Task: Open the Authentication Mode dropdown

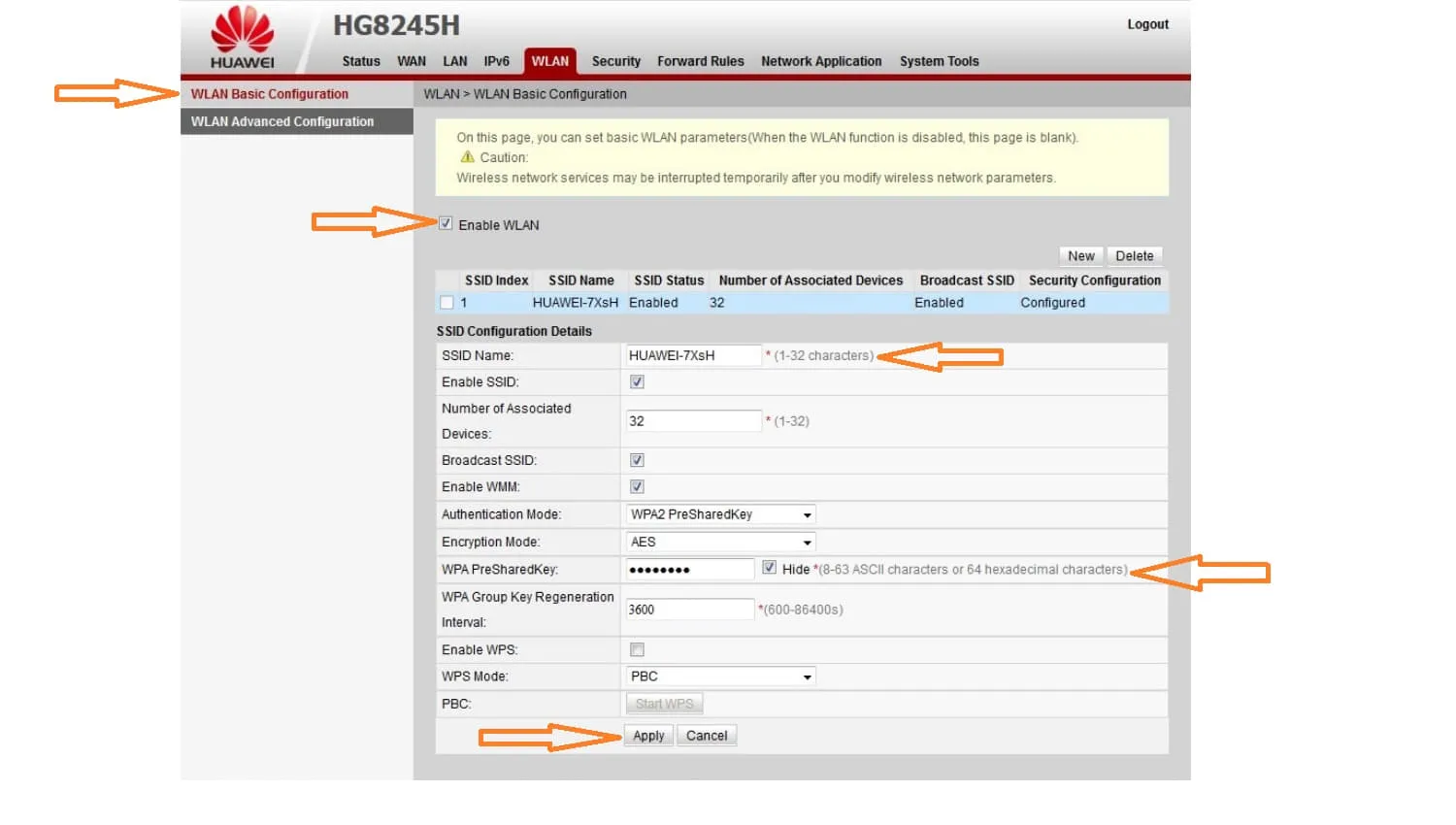Action: pos(720,514)
